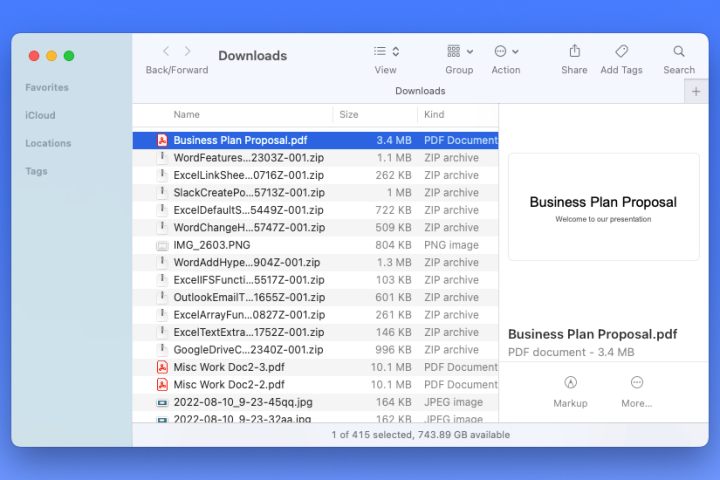Select the IMG_2603.PNG file
The height and width of the screenshot is (480, 720).
pos(315,245)
